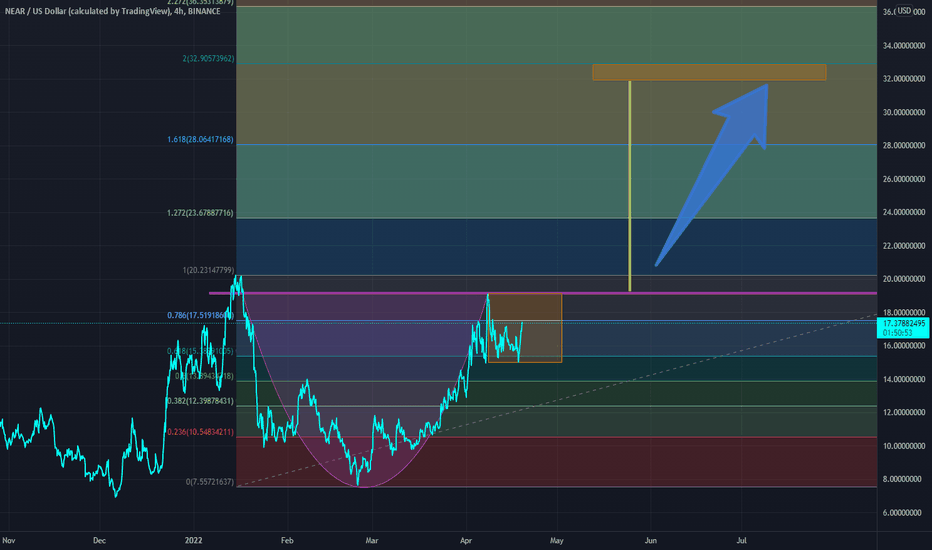Click the 32.00000000 price axis label
Viewport: 932px width, 550px height.
pos(903,79)
